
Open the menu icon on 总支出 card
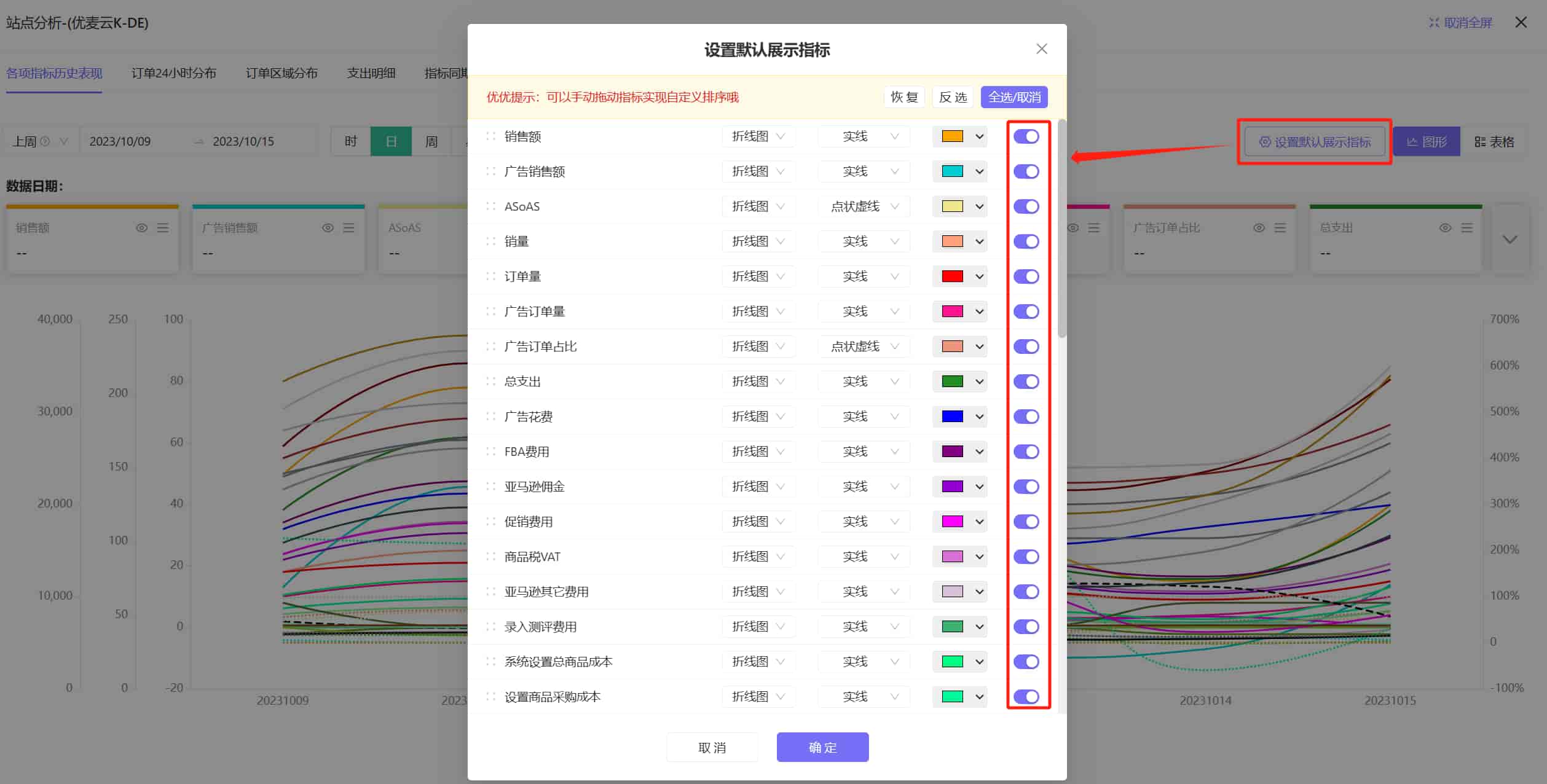(x=1467, y=228)
